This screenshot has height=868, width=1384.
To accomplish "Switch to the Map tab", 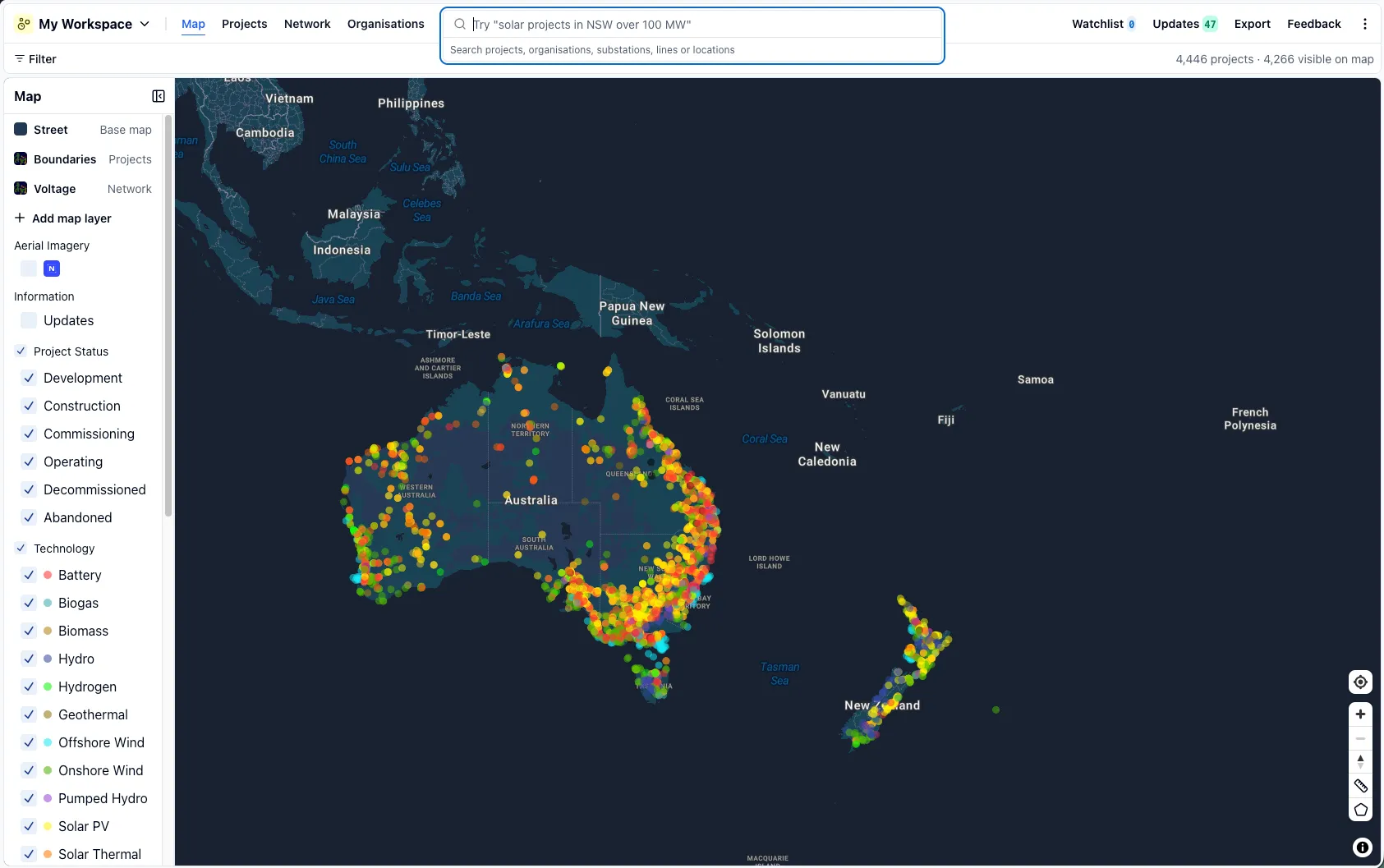I will click(x=193, y=24).
